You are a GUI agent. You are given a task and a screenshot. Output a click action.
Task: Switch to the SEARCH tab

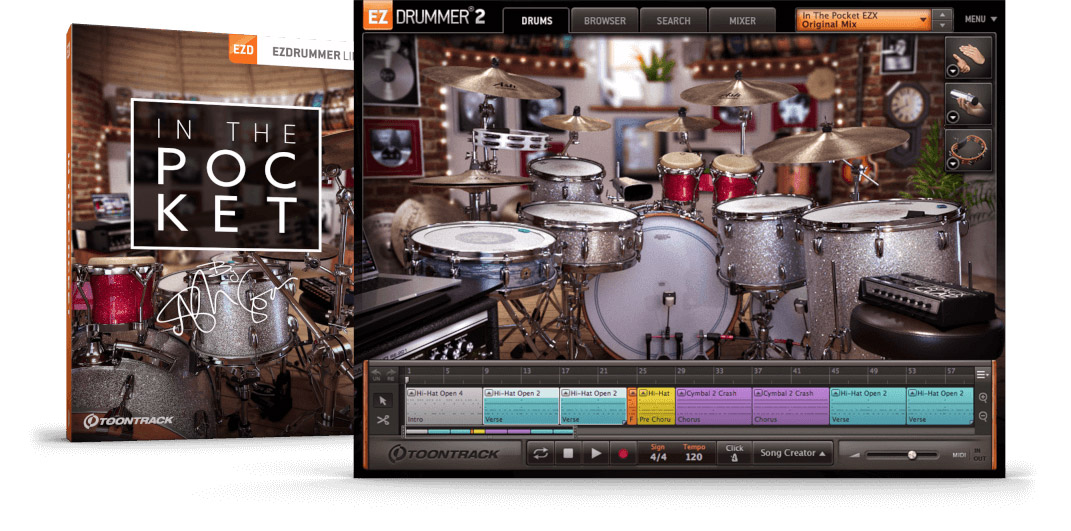tap(673, 21)
